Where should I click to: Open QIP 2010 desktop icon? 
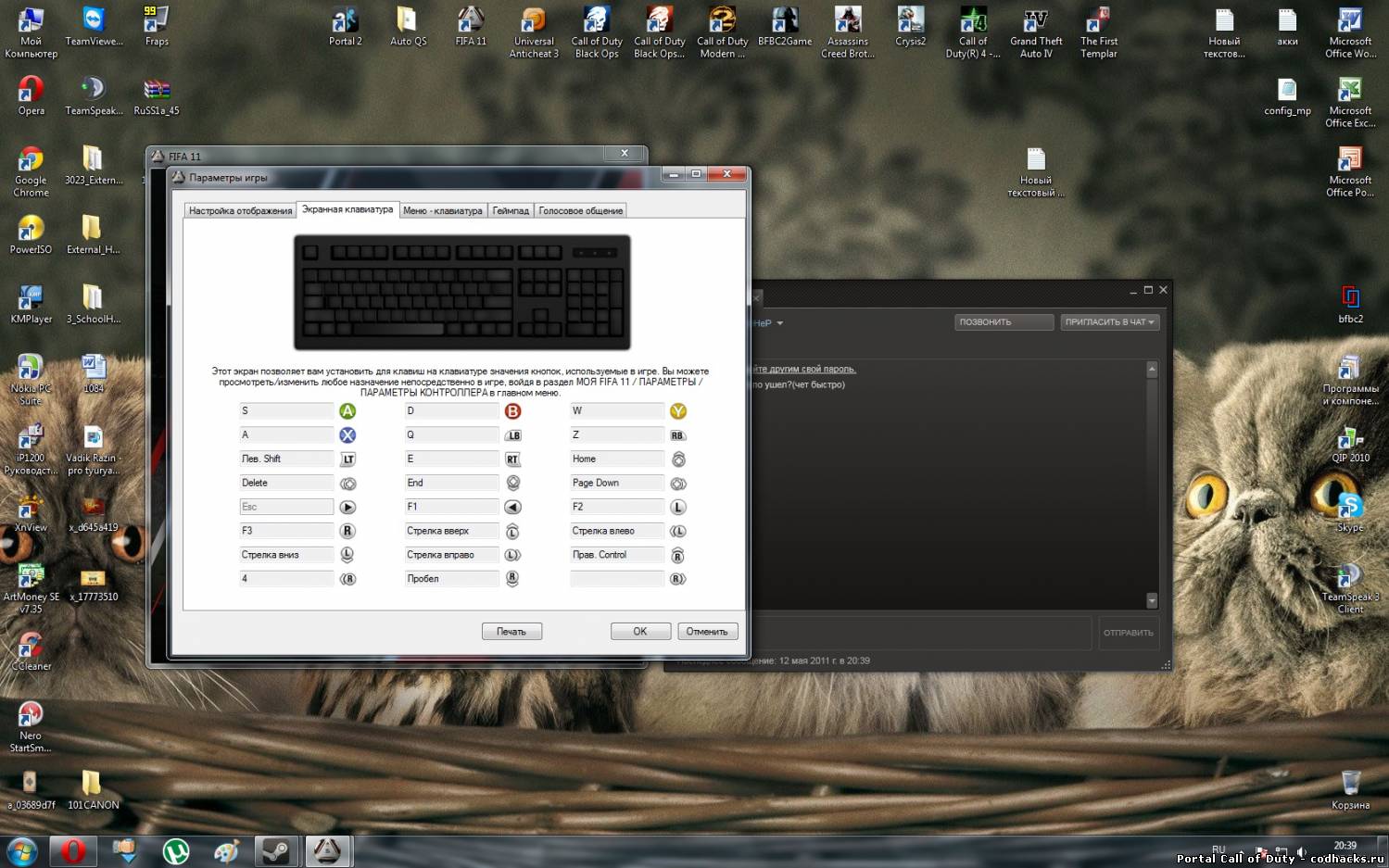click(x=1350, y=443)
